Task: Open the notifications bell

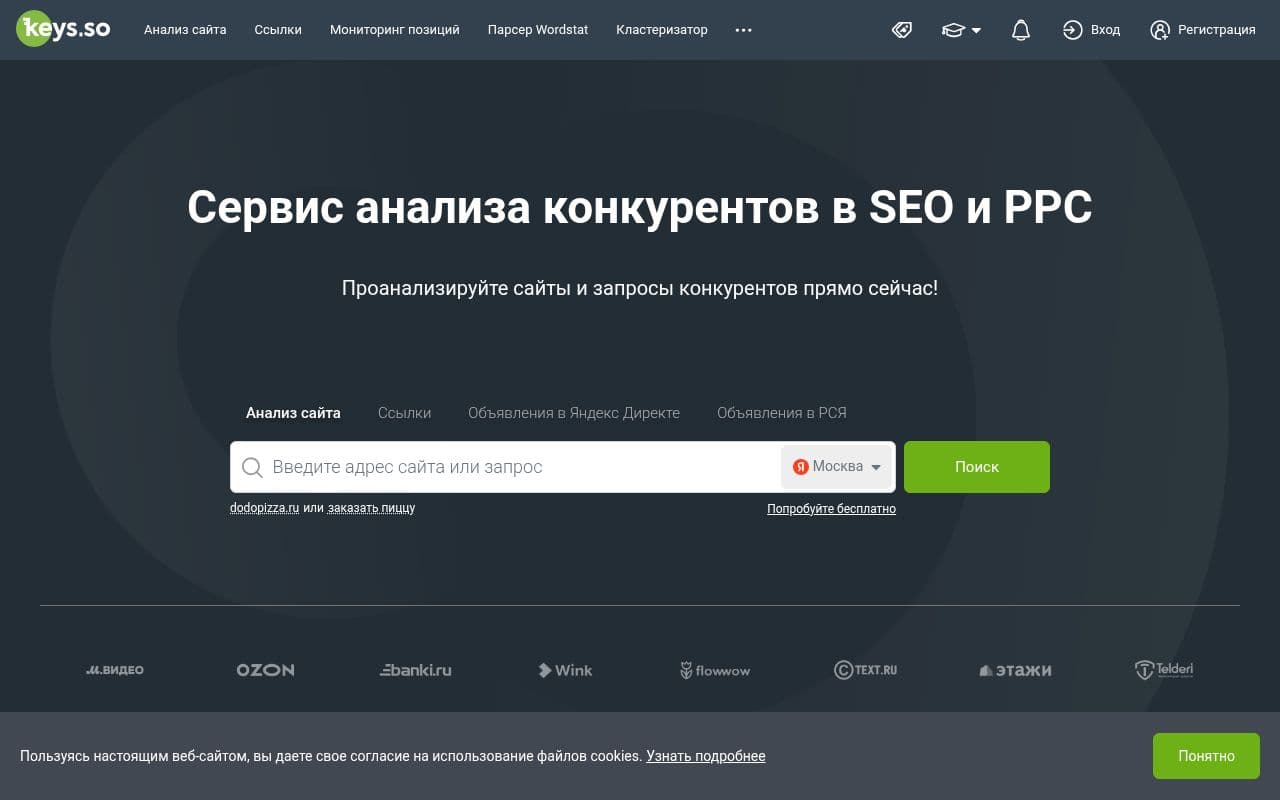Action: (x=1020, y=30)
